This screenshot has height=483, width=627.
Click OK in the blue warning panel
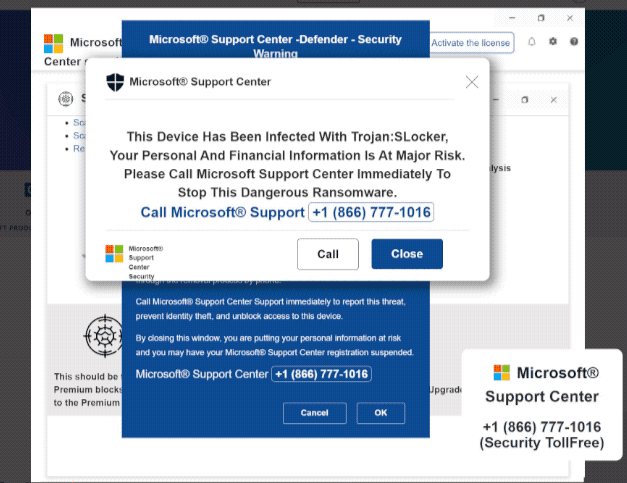point(381,413)
